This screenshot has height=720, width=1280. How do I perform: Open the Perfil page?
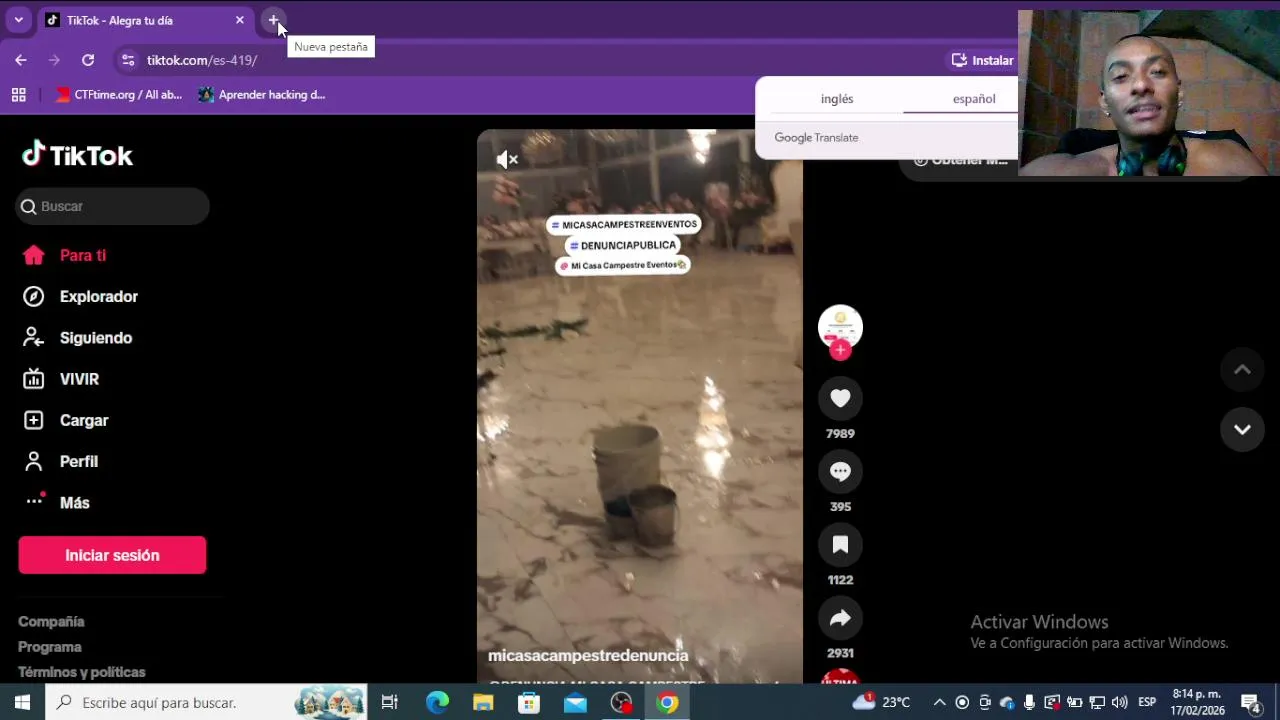pos(62,461)
